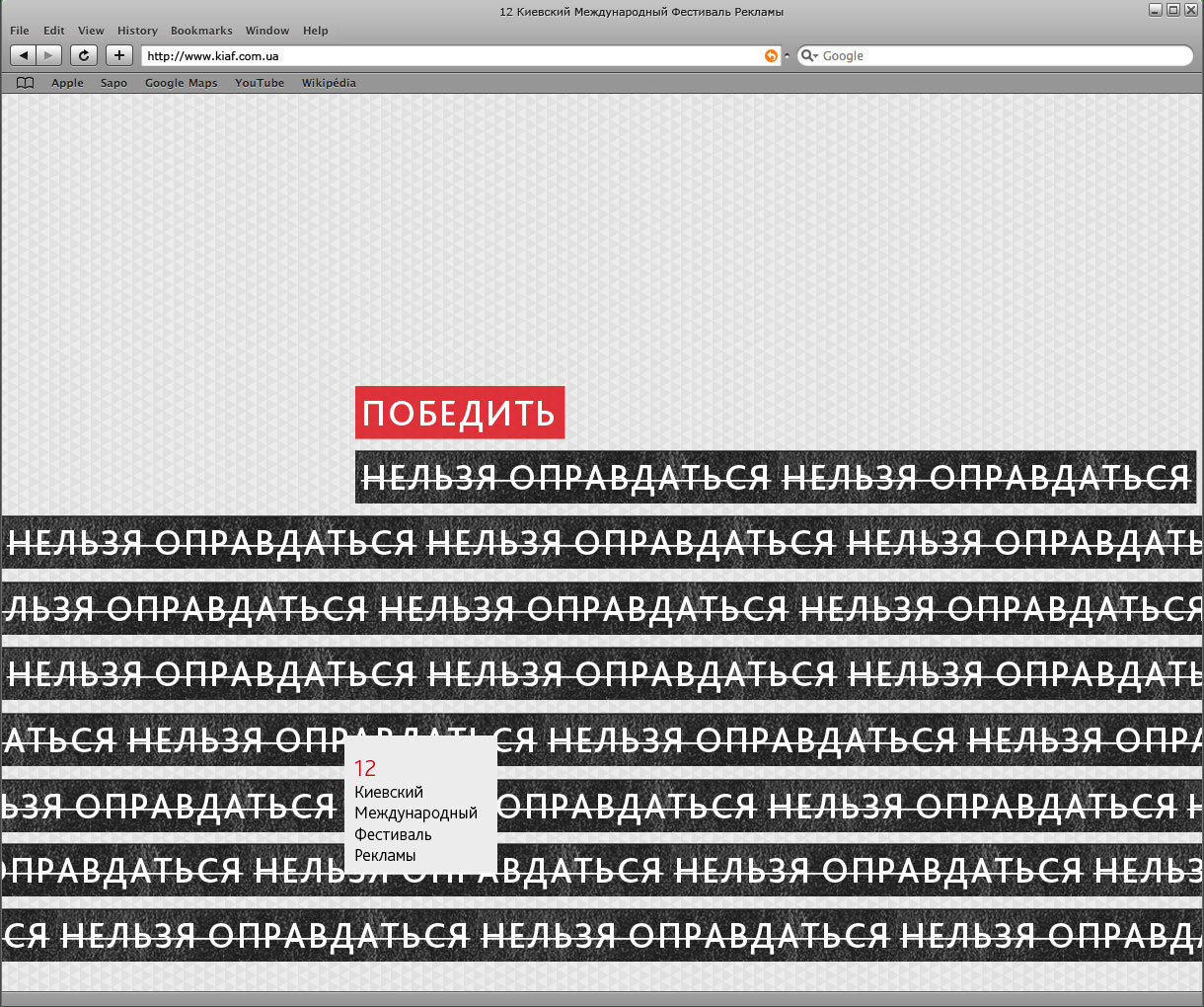
Task: Open the Wikipédia bookmark
Action: click(329, 83)
